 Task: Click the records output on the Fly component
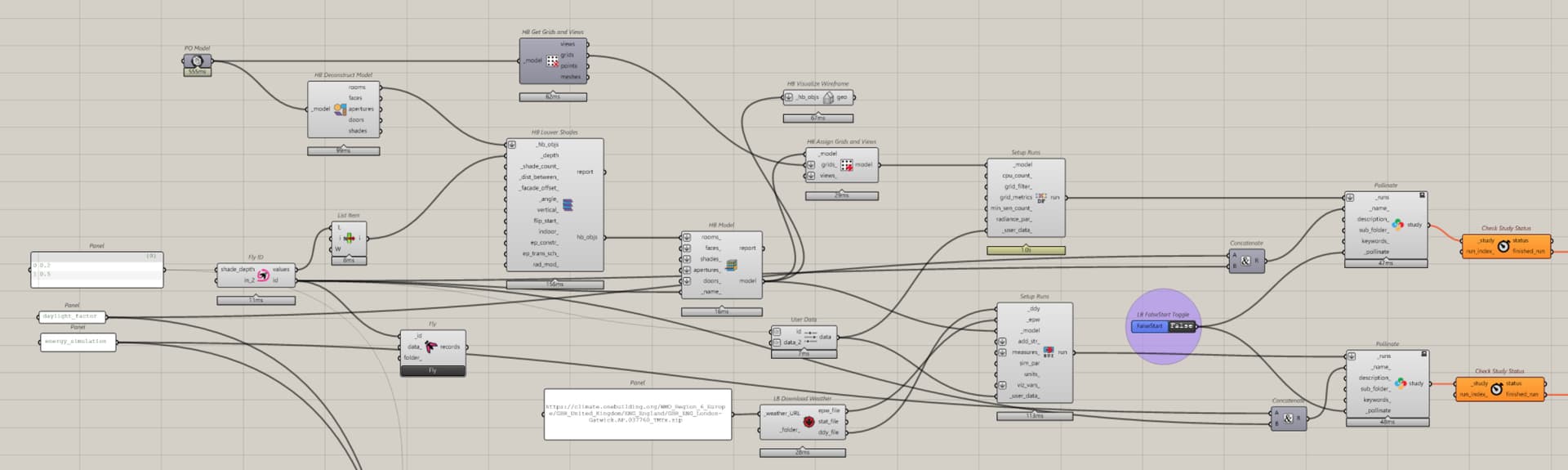click(450, 347)
